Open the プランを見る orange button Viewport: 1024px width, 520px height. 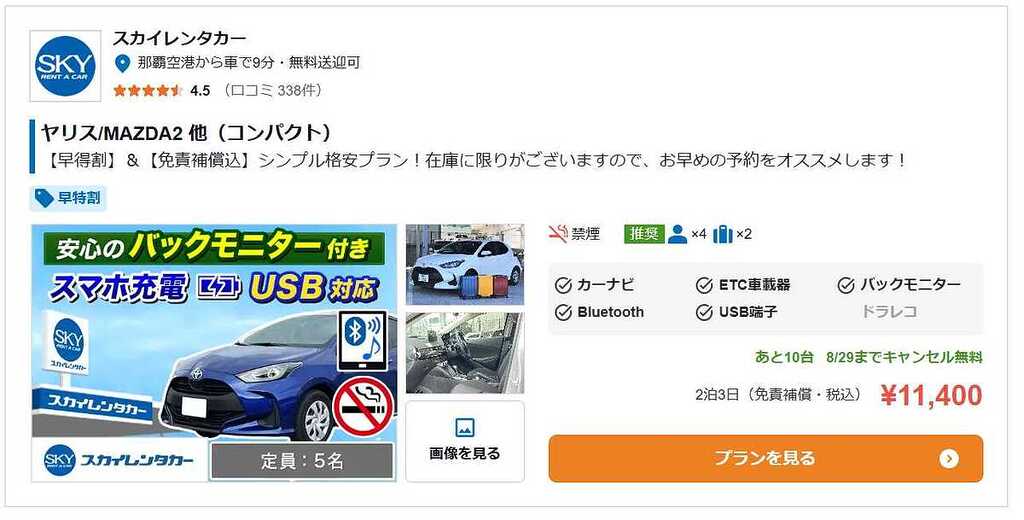pyautogui.click(x=765, y=459)
